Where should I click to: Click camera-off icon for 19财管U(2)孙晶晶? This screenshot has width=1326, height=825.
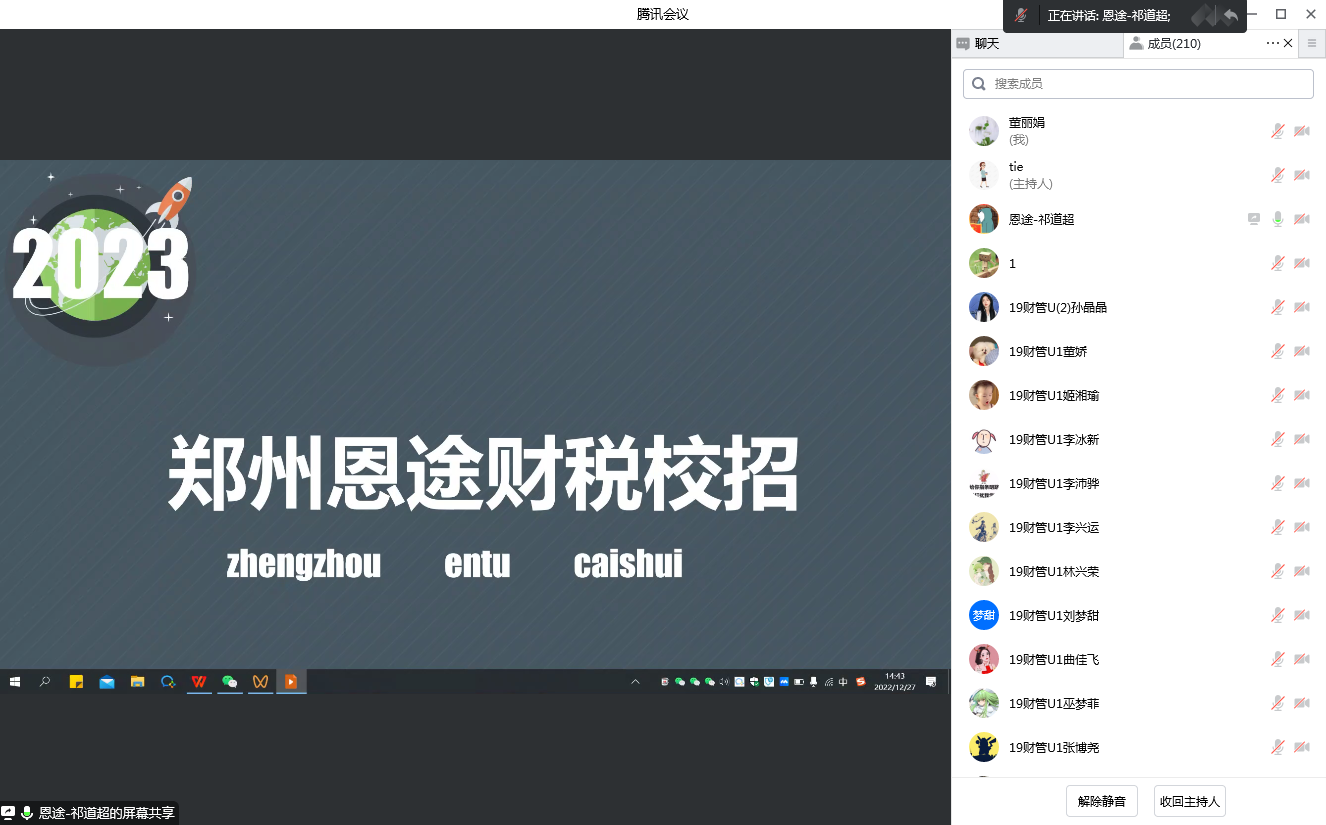1302,307
